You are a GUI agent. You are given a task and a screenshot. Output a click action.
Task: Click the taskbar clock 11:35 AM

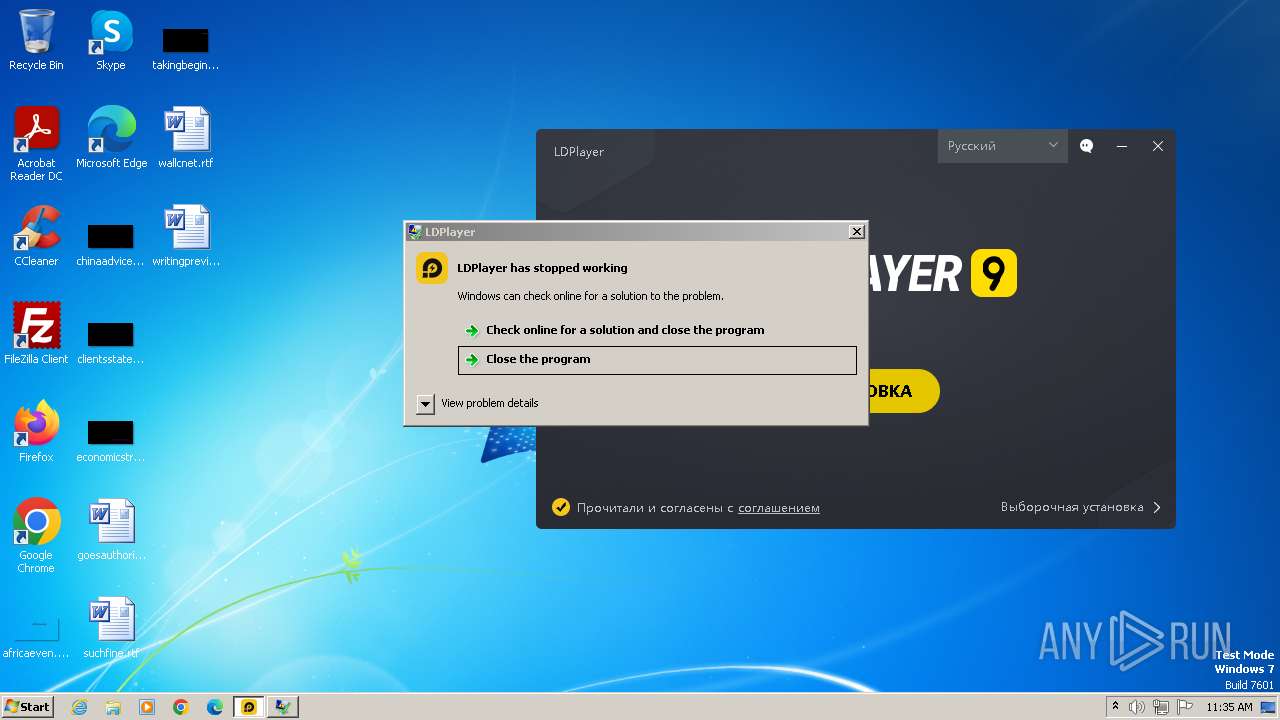tap(1229, 707)
